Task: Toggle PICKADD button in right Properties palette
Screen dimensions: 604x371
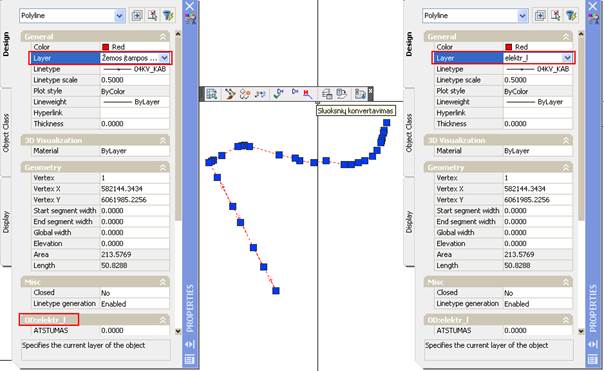Action: click(x=540, y=15)
